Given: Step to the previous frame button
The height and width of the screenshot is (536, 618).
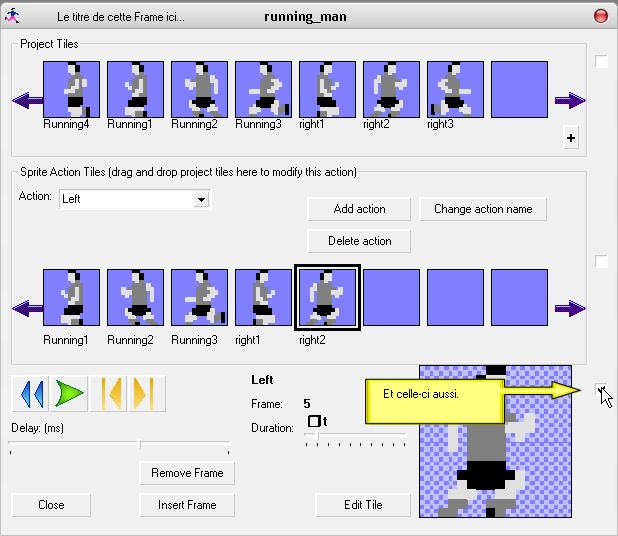Looking at the screenshot, I should point(107,393).
